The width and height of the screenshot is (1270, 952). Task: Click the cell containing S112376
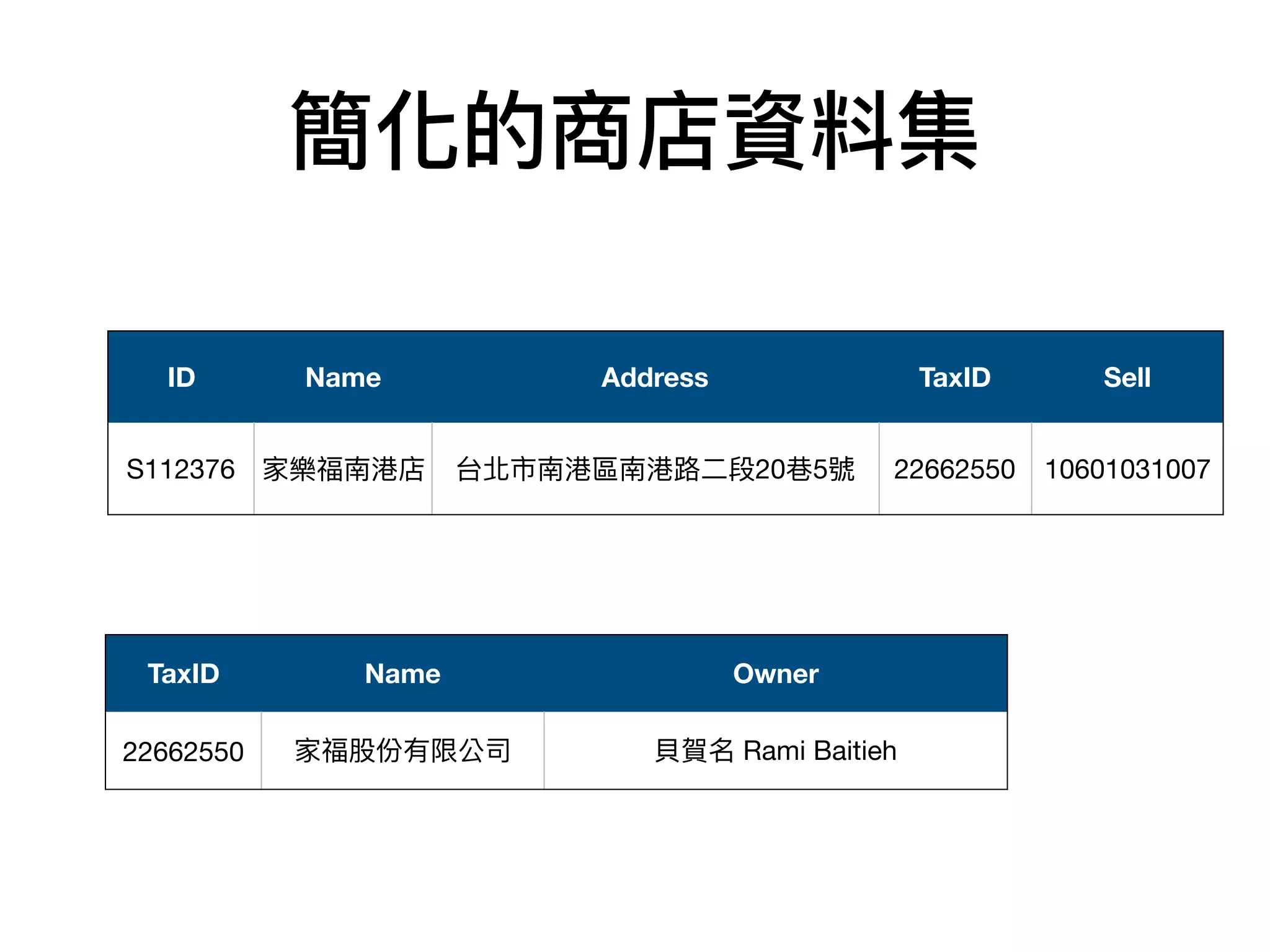(x=180, y=469)
